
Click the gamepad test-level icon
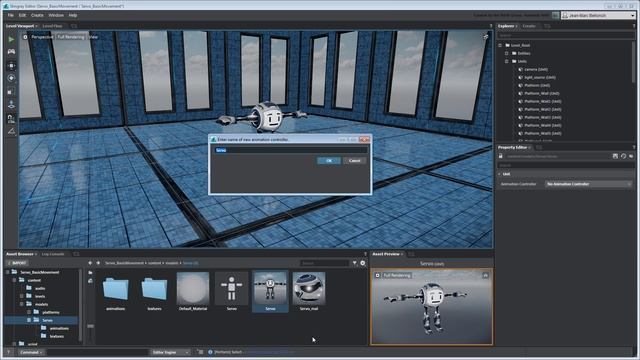(x=11, y=52)
